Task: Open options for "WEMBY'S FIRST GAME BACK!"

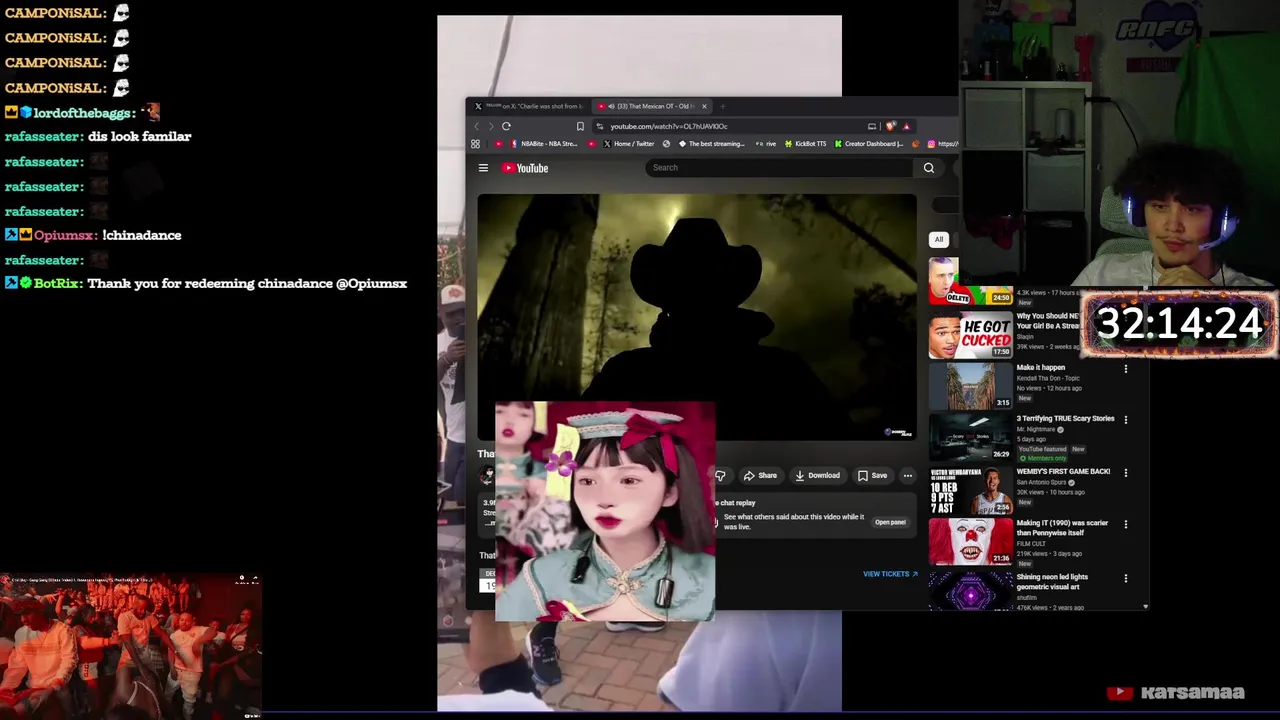Action: tap(1126, 473)
